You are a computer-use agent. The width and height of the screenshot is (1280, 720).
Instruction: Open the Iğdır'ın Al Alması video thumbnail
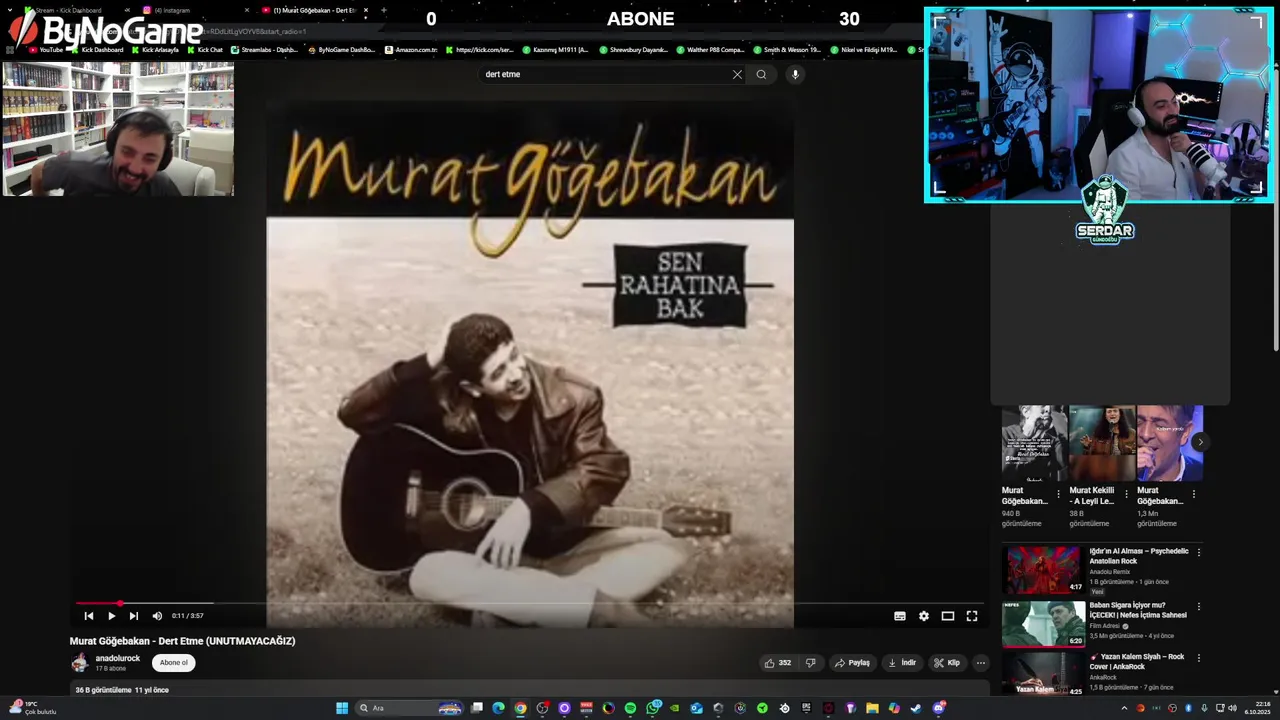[1043, 570]
